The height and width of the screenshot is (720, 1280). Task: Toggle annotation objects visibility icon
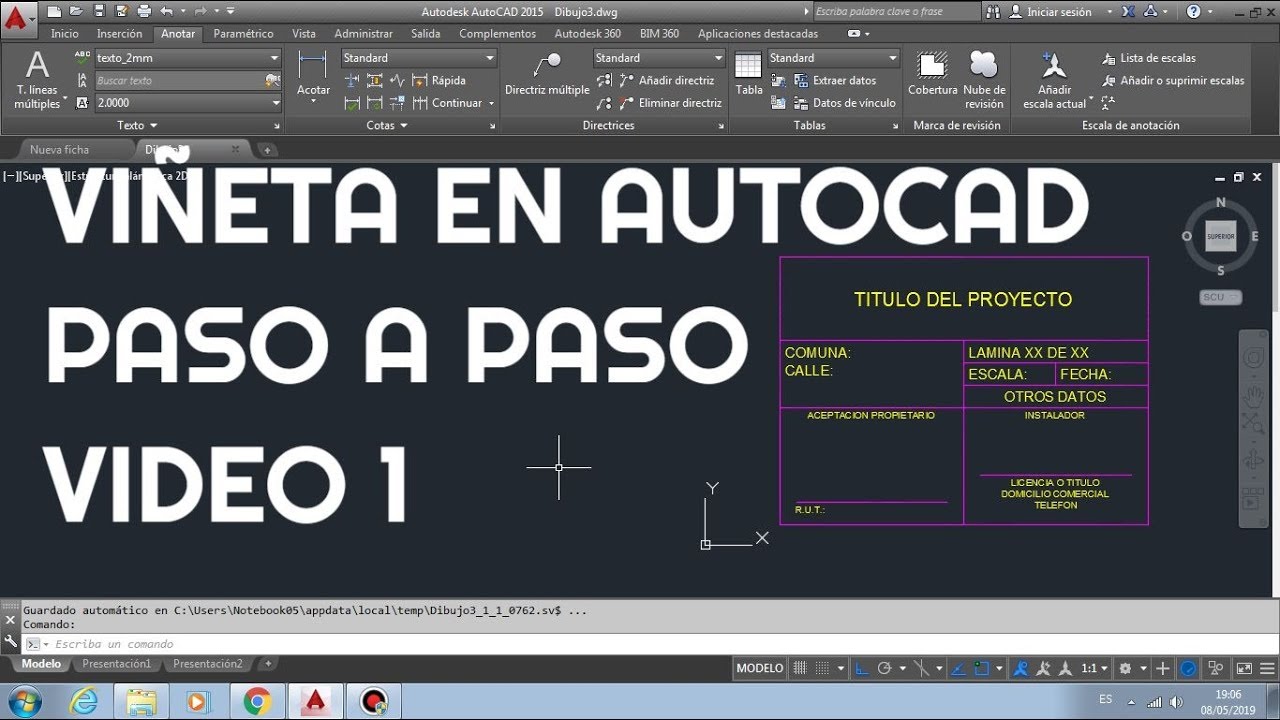(1021, 668)
